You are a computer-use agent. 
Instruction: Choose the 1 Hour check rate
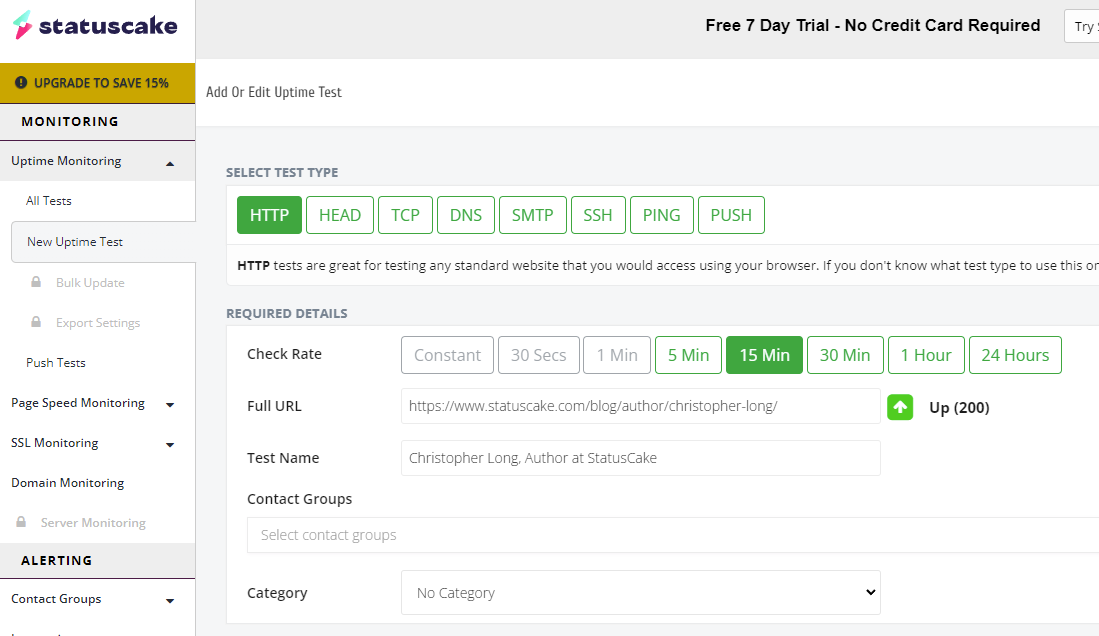pyautogui.click(x=926, y=355)
